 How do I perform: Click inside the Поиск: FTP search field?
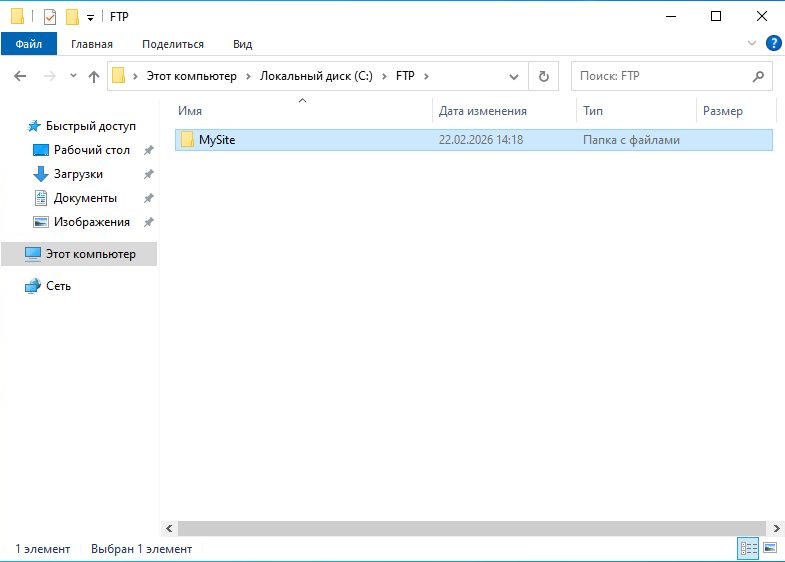[660, 76]
